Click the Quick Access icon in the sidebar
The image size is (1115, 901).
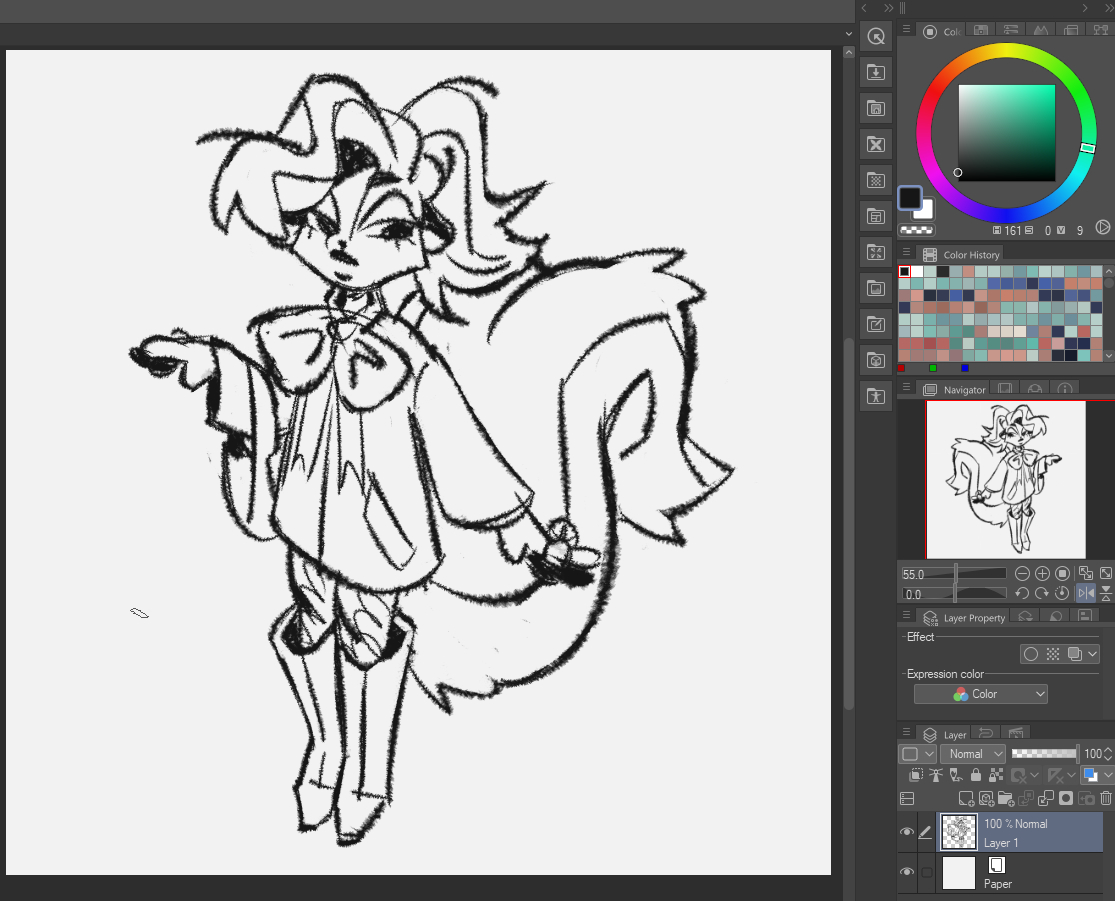pyautogui.click(x=876, y=36)
